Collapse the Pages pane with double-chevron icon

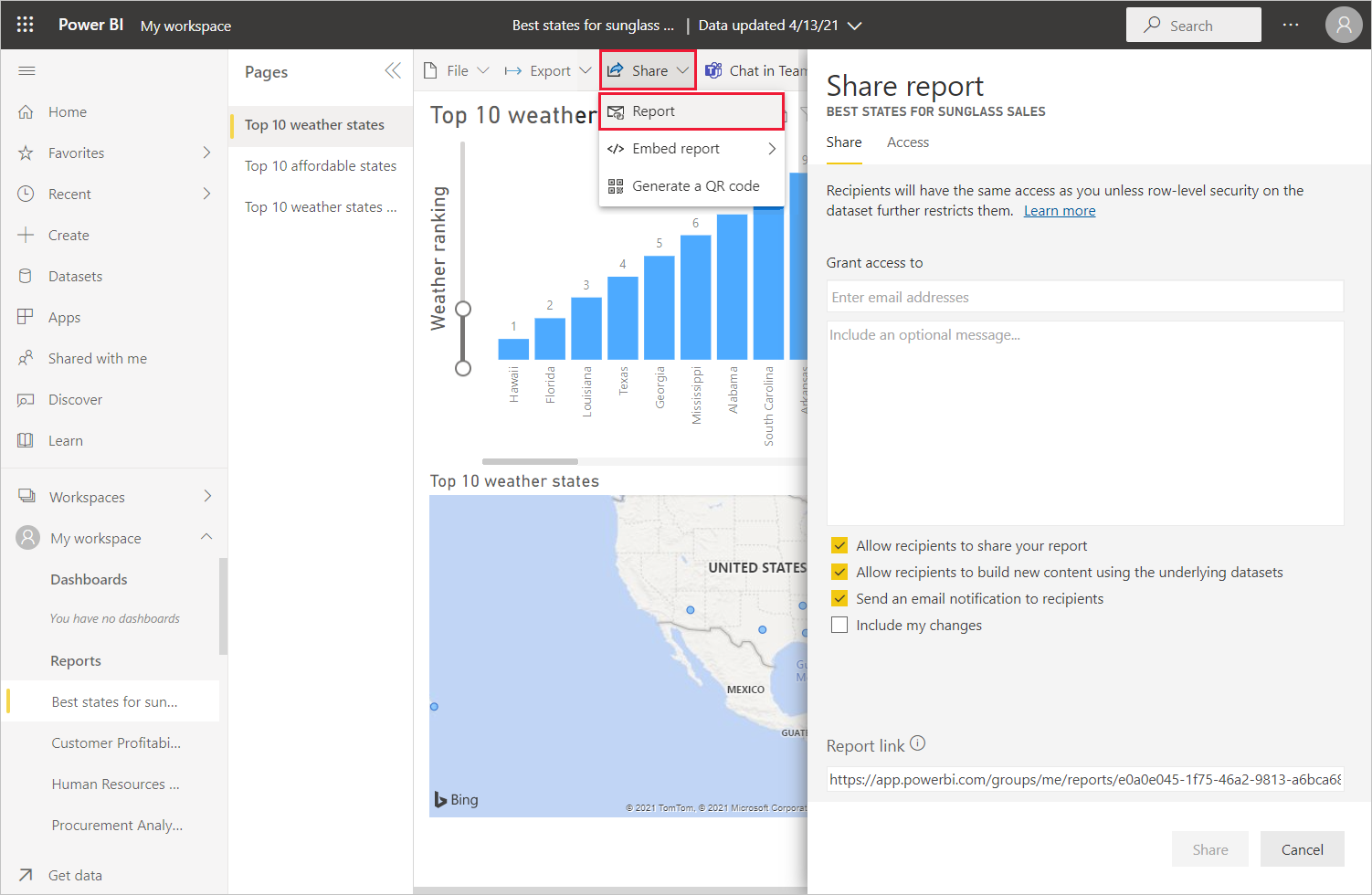[x=393, y=71]
